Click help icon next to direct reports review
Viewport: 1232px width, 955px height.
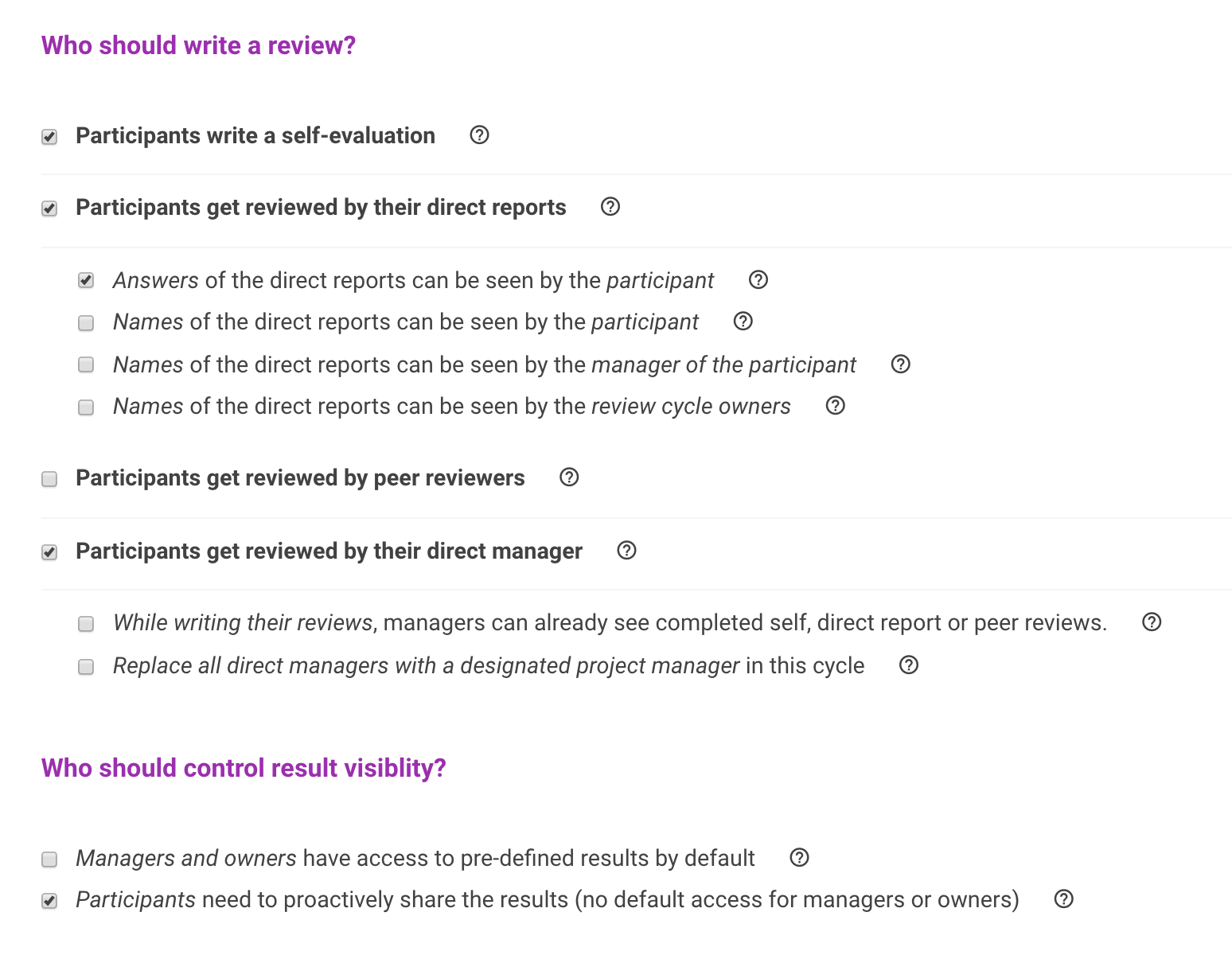pos(610,207)
